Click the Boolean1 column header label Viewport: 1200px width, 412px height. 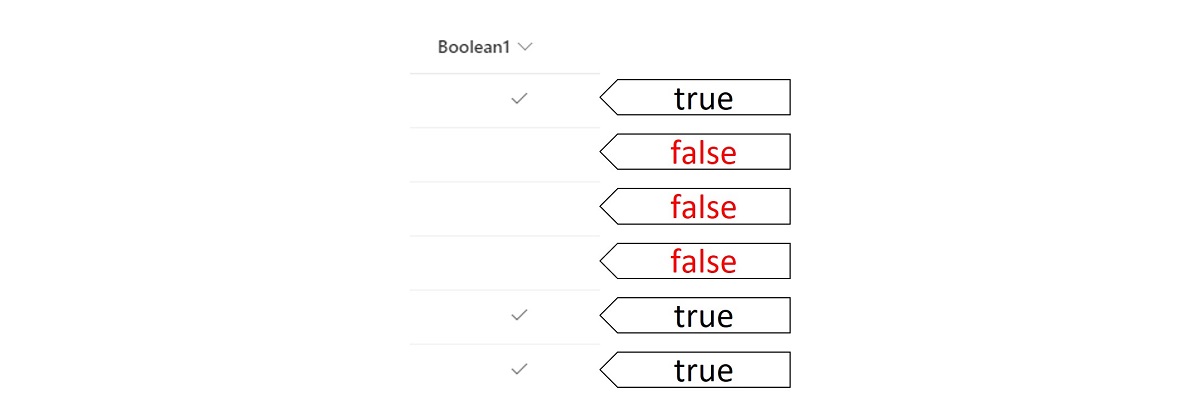(x=475, y=47)
